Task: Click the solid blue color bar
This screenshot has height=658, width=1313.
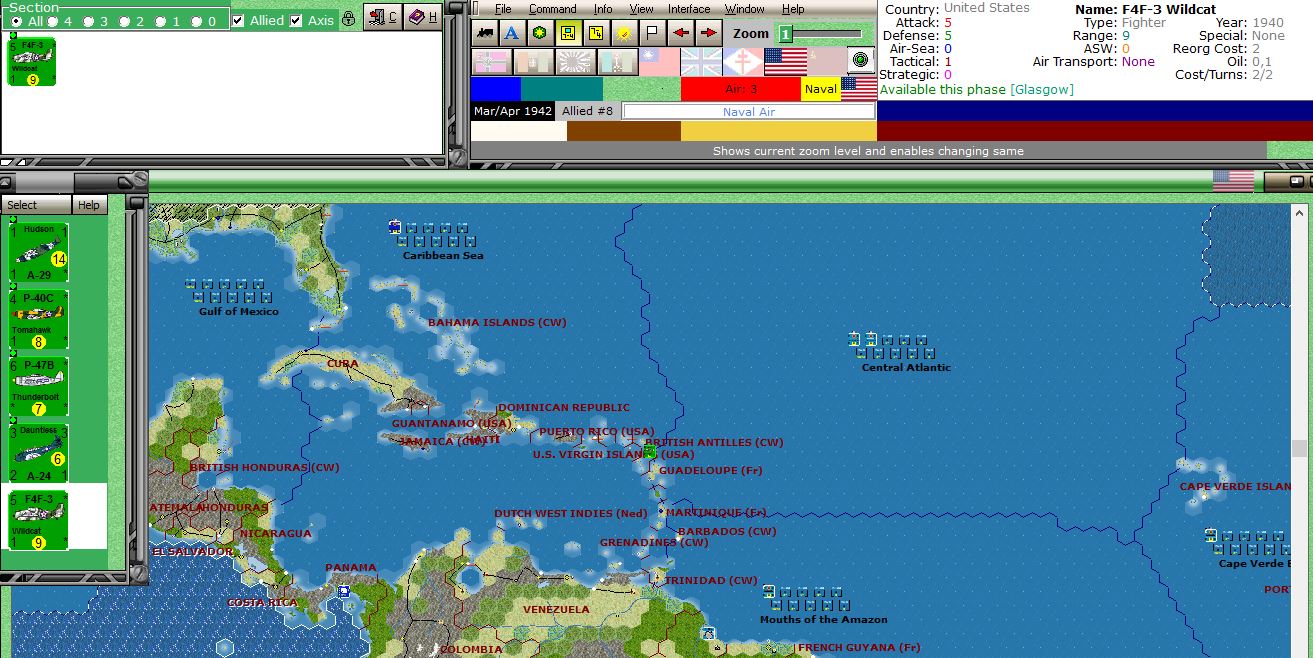Action: point(495,89)
